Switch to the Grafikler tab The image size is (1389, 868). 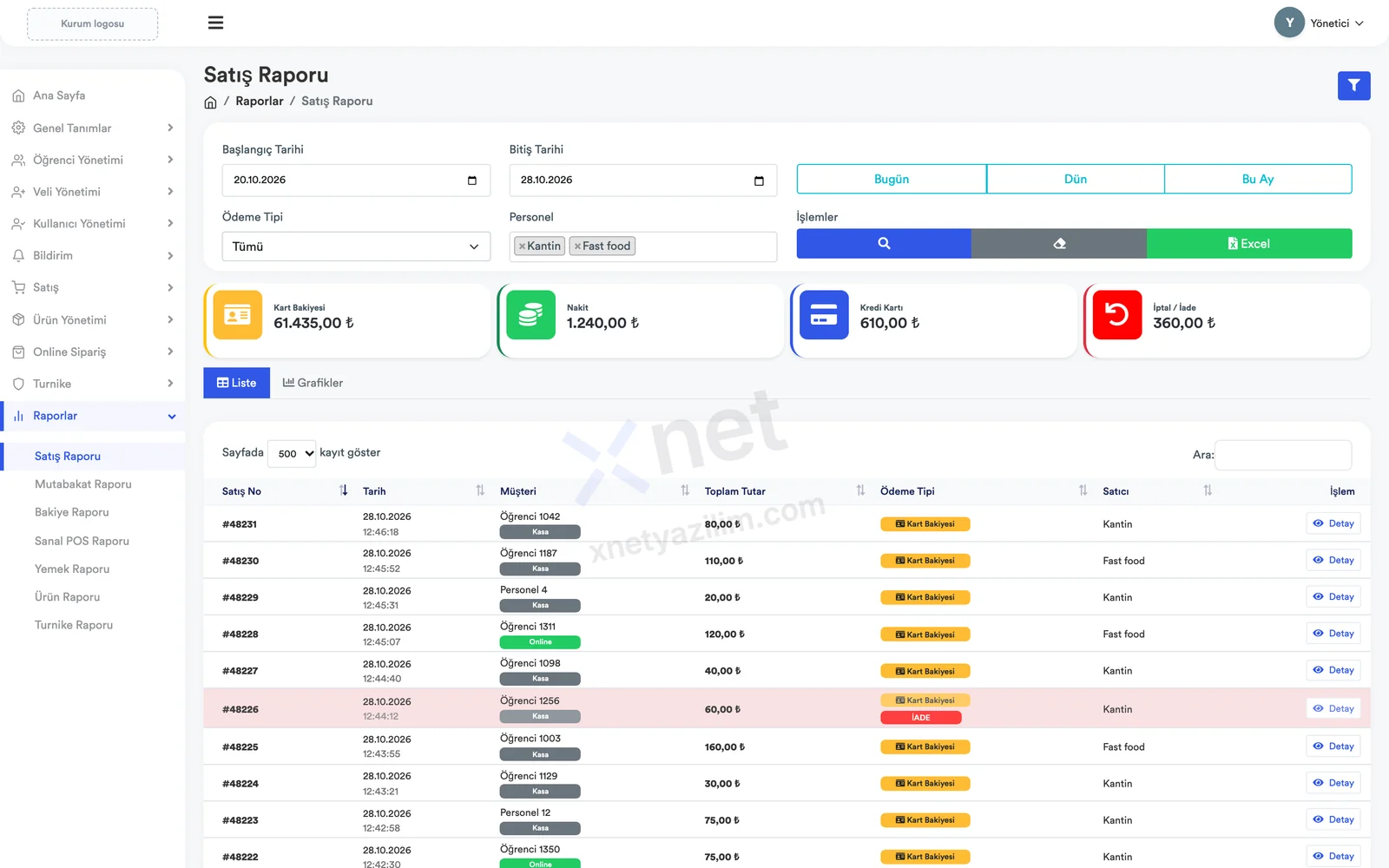pos(313,383)
